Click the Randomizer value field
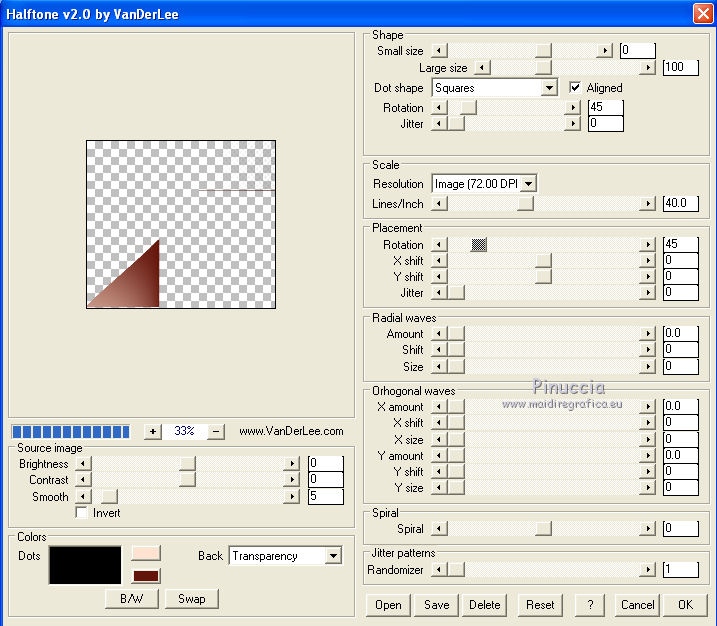The width and height of the screenshot is (717, 626). tap(680, 569)
